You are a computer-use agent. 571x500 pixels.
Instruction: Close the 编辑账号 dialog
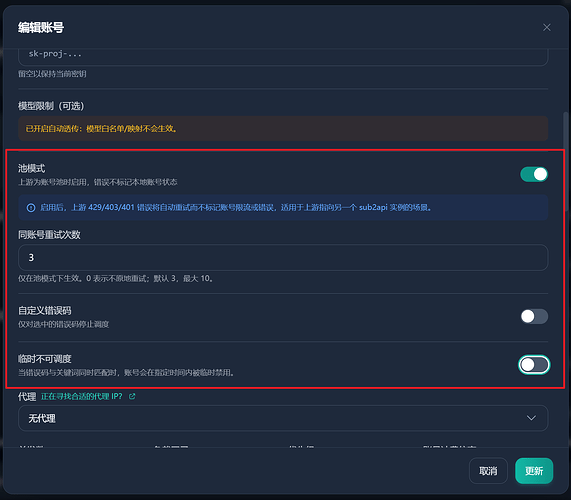point(546,28)
